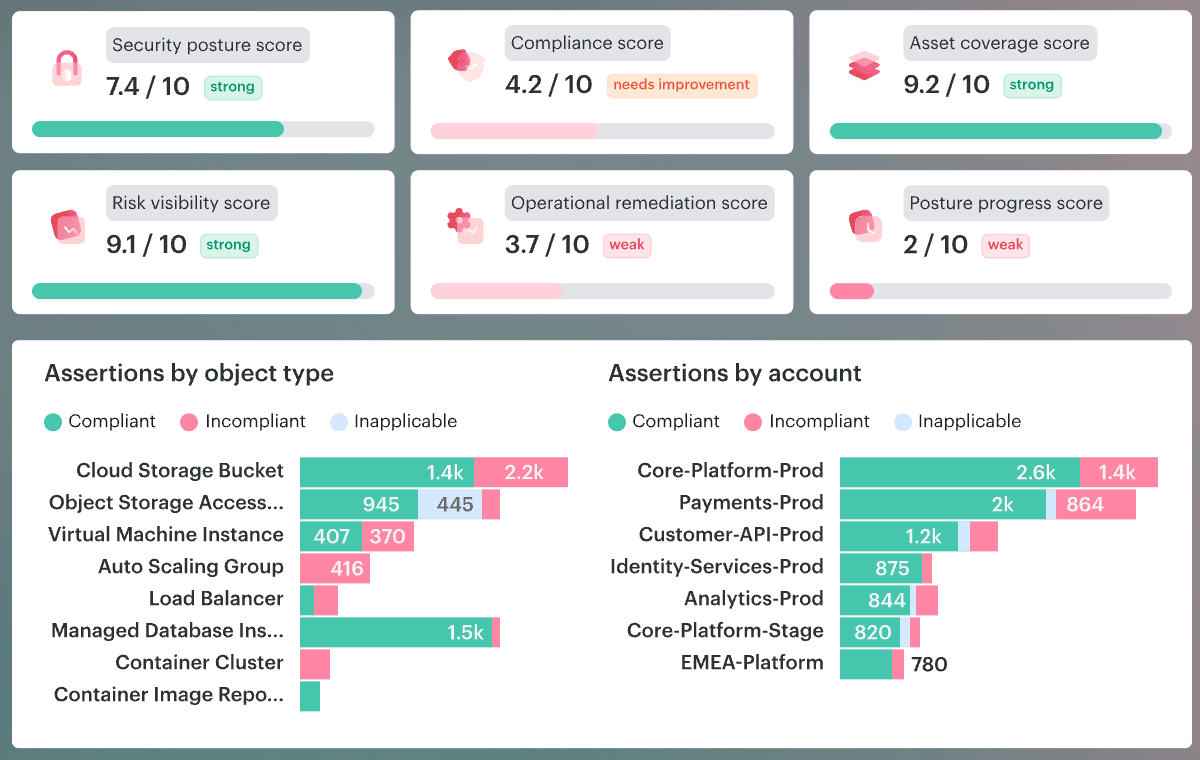Click the Asset coverage layered-stack icon
This screenshot has height=760, width=1200.
[864, 65]
